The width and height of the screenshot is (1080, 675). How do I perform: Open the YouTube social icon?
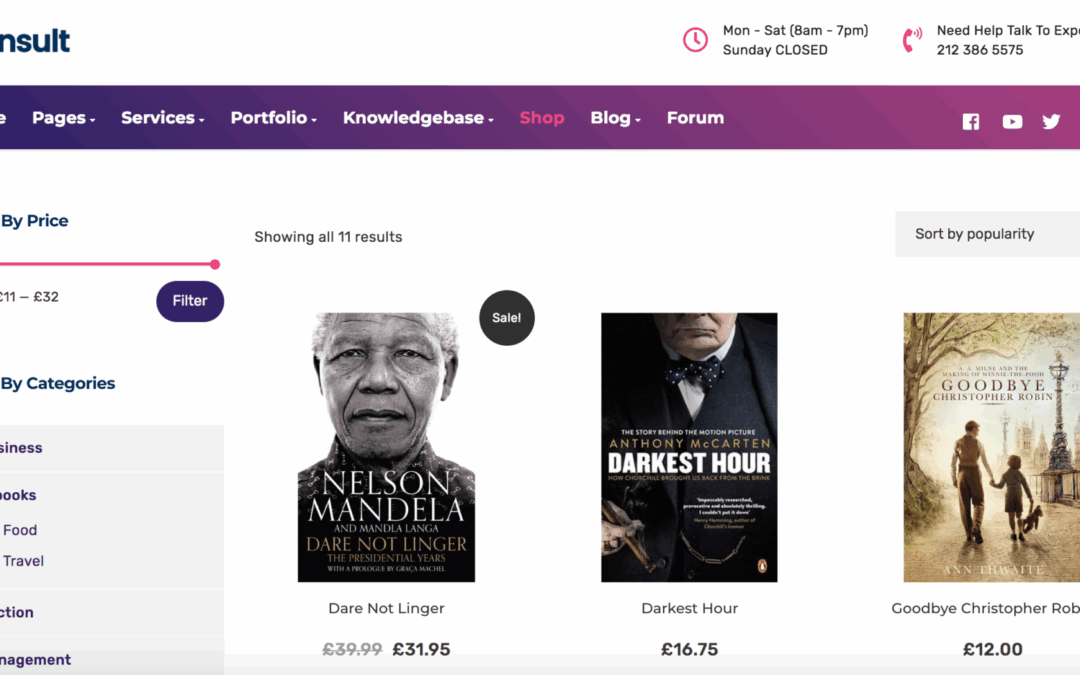click(1012, 121)
